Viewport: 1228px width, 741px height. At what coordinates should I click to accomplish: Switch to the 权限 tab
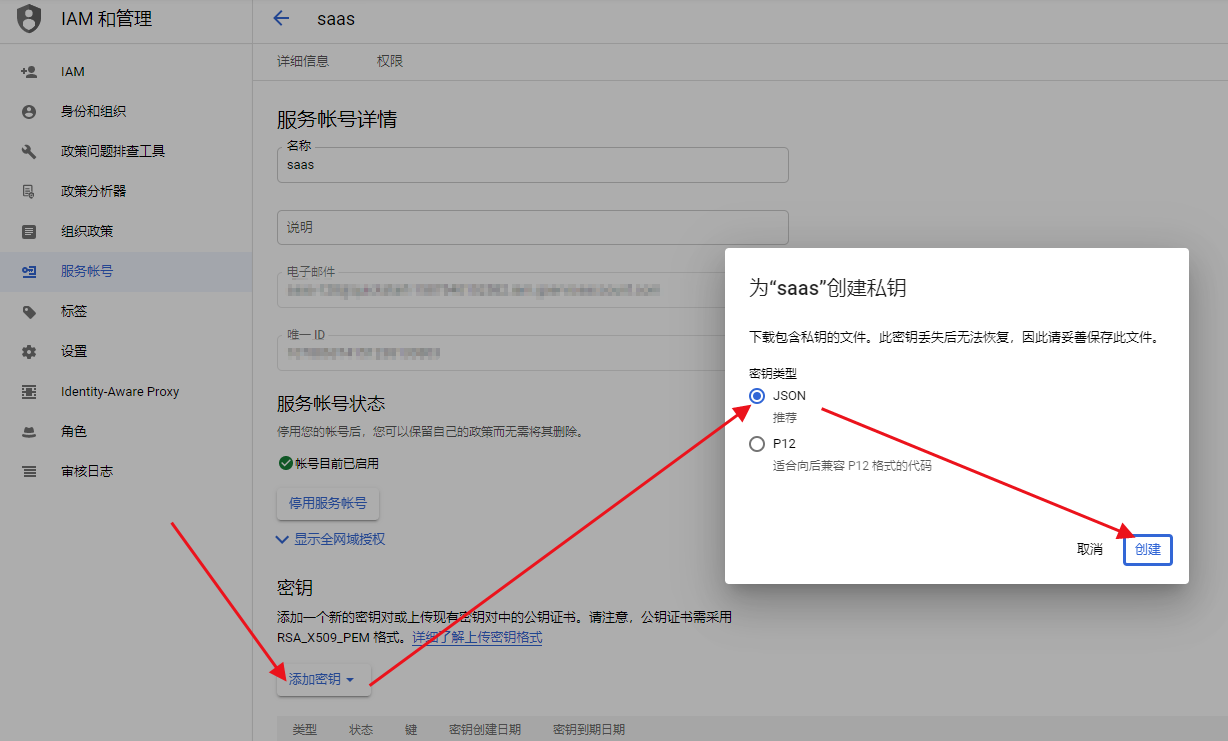(390, 61)
